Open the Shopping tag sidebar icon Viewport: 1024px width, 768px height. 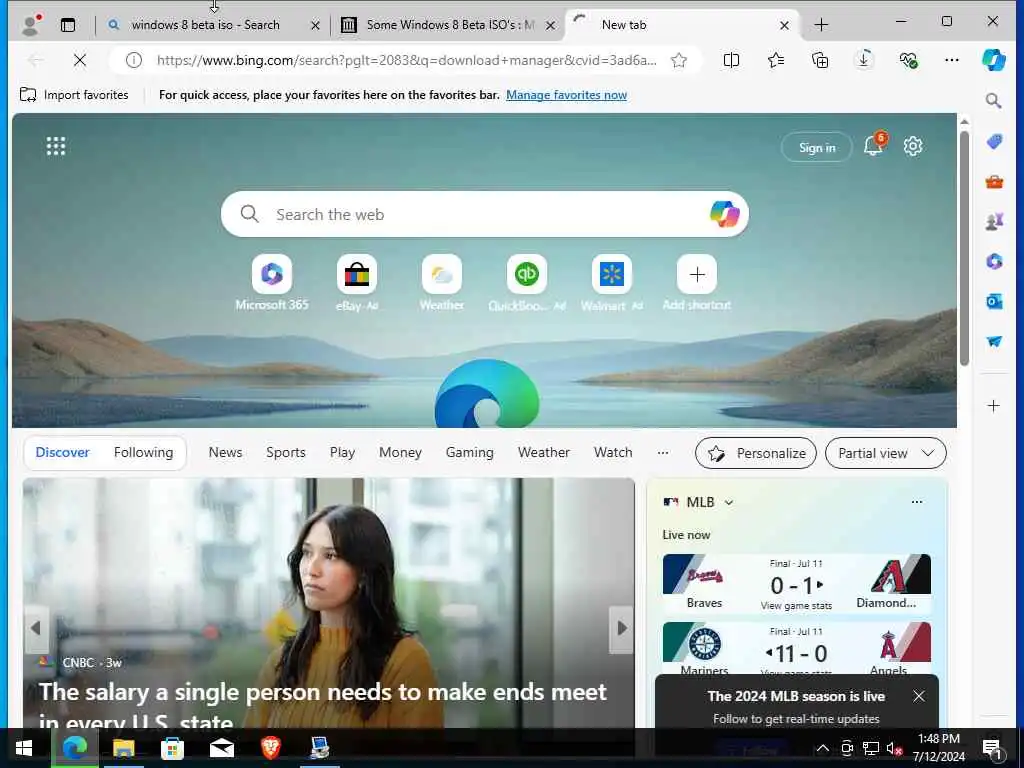[994, 141]
